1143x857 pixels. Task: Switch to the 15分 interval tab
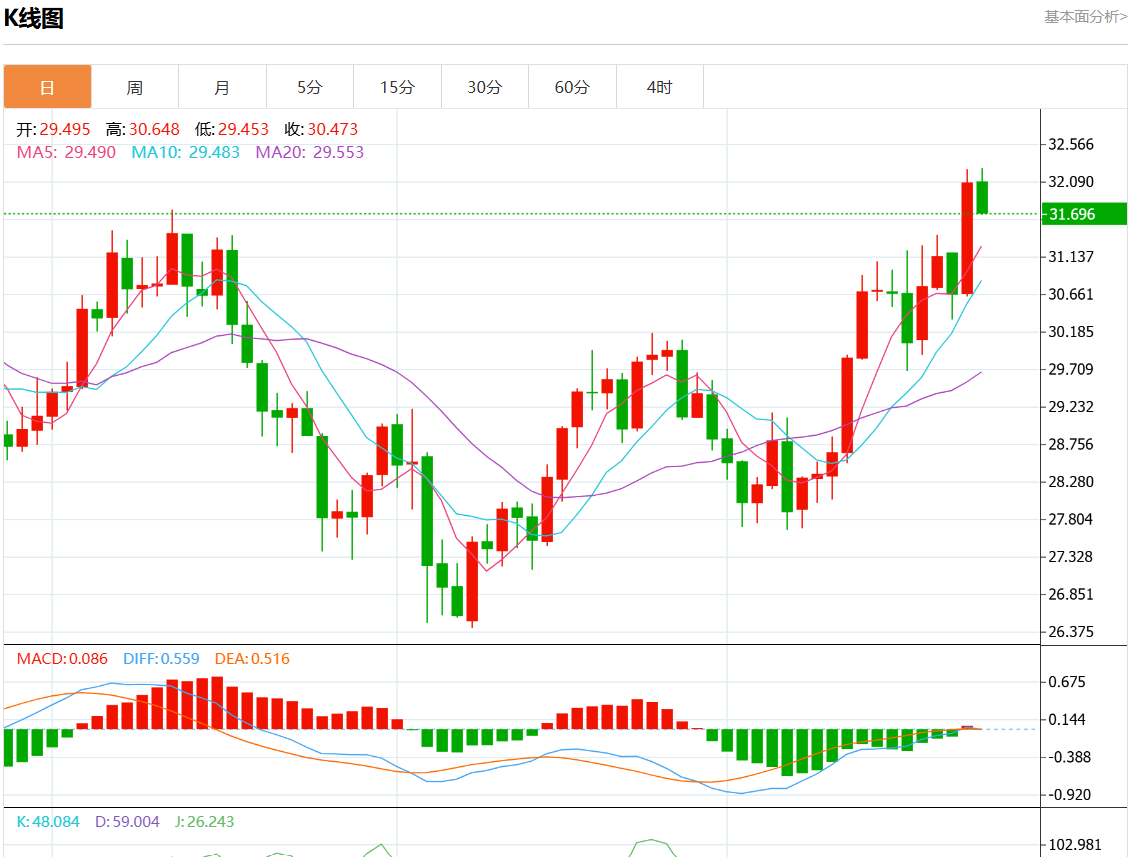397,88
